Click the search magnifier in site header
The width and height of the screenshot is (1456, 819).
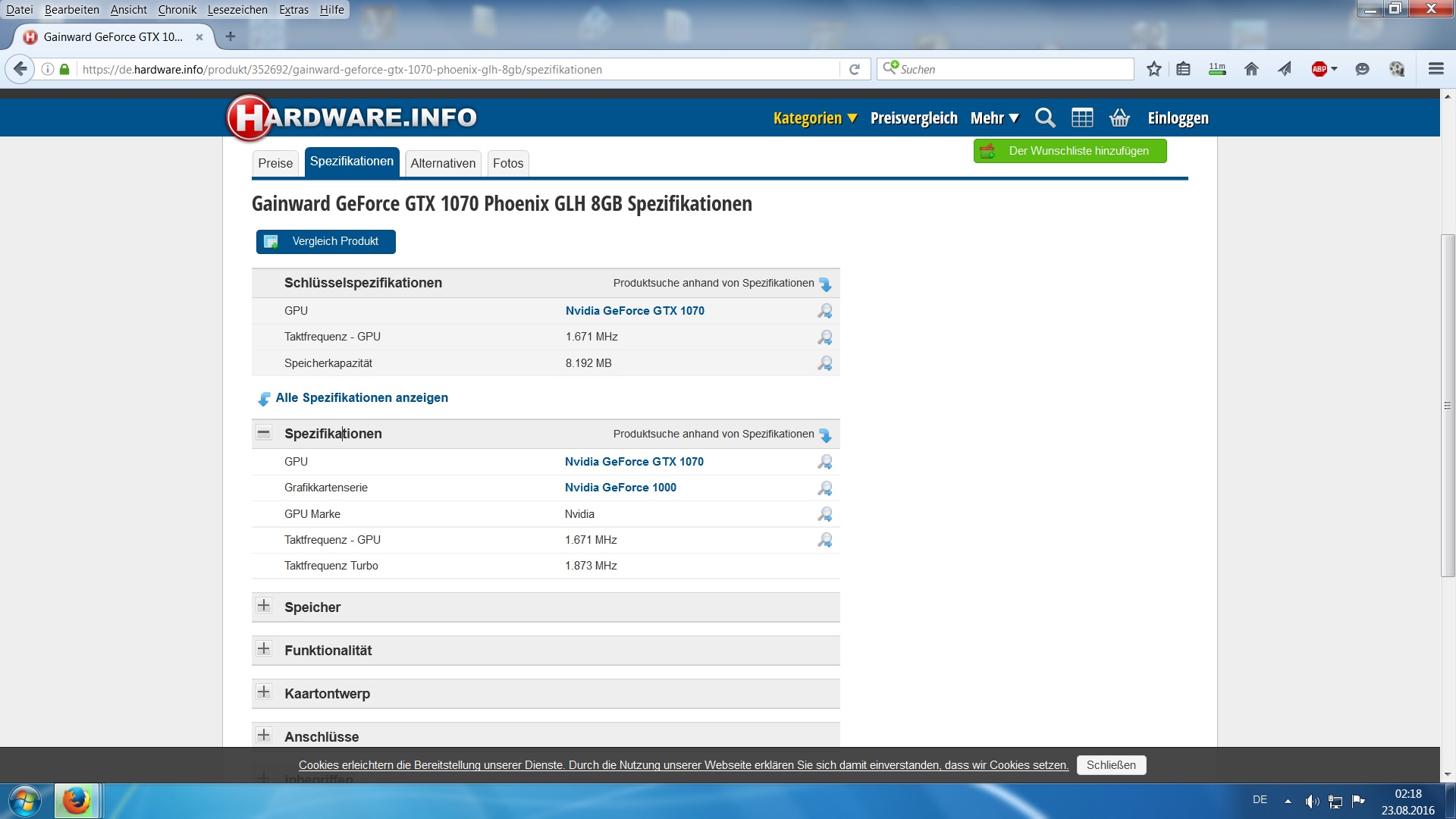click(1045, 118)
